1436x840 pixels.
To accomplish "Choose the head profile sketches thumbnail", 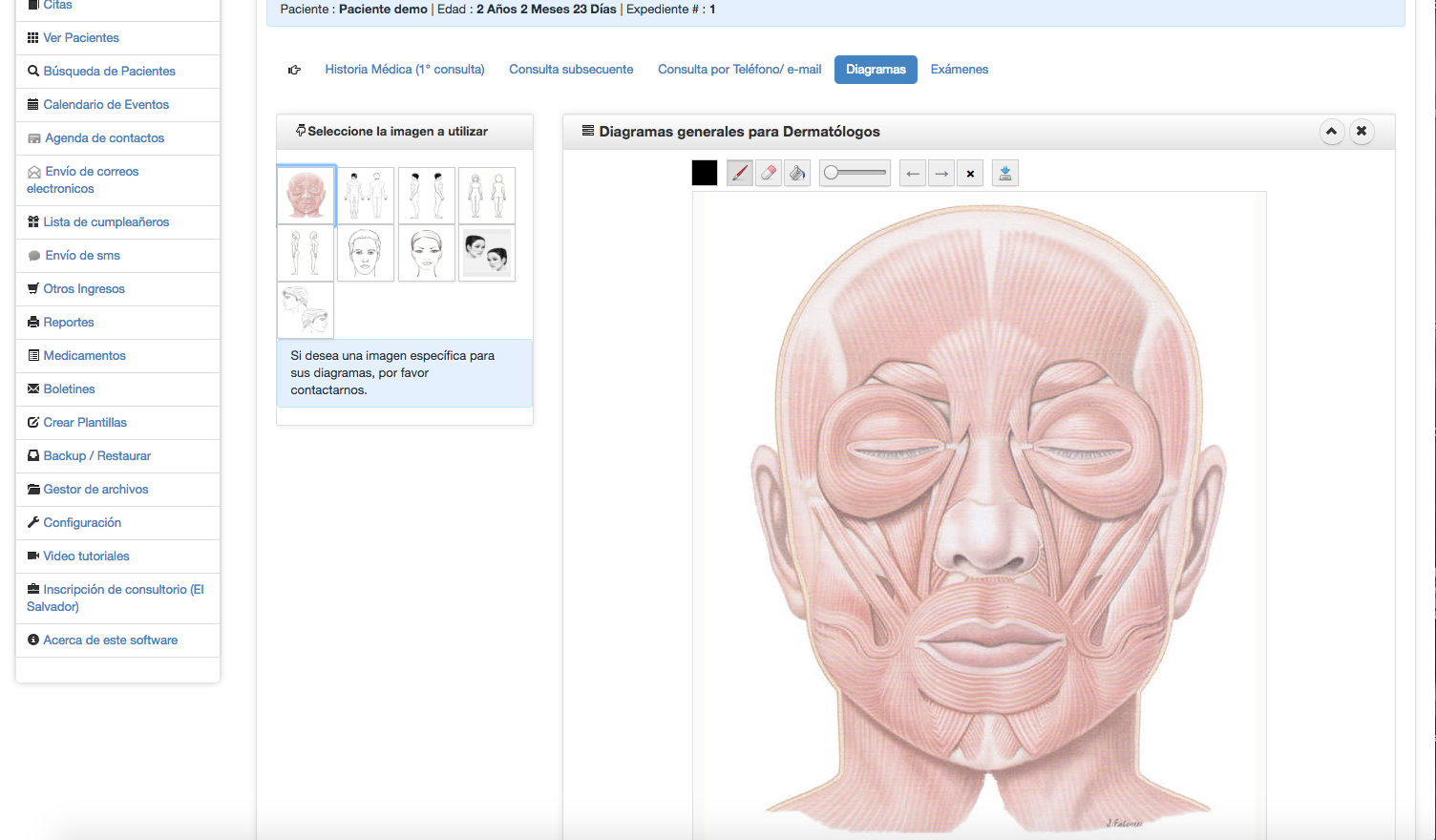I will [x=306, y=310].
